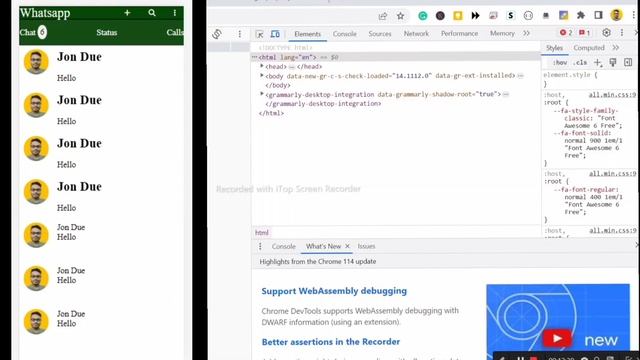
Task: Open the Issues tab in the drawer
Action: 366,246
